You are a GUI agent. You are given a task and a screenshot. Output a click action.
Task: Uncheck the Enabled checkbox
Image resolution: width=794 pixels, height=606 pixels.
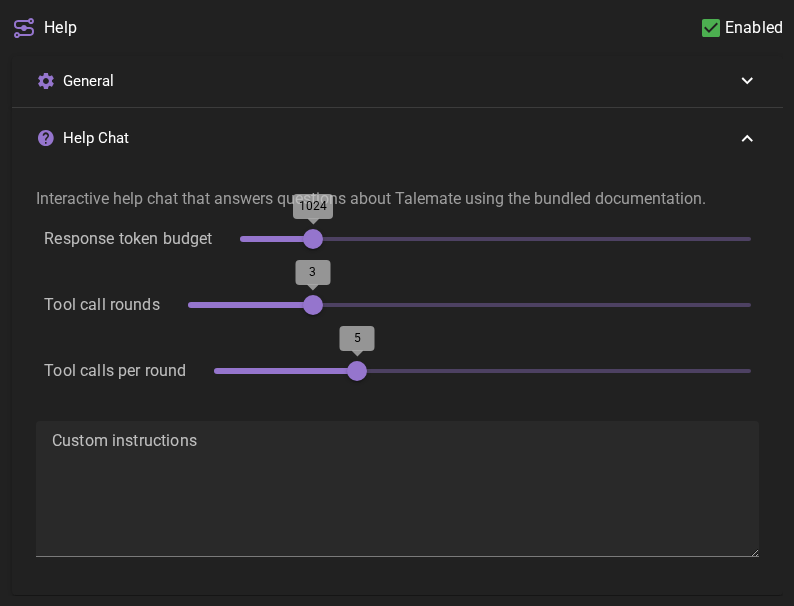point(710,28)
